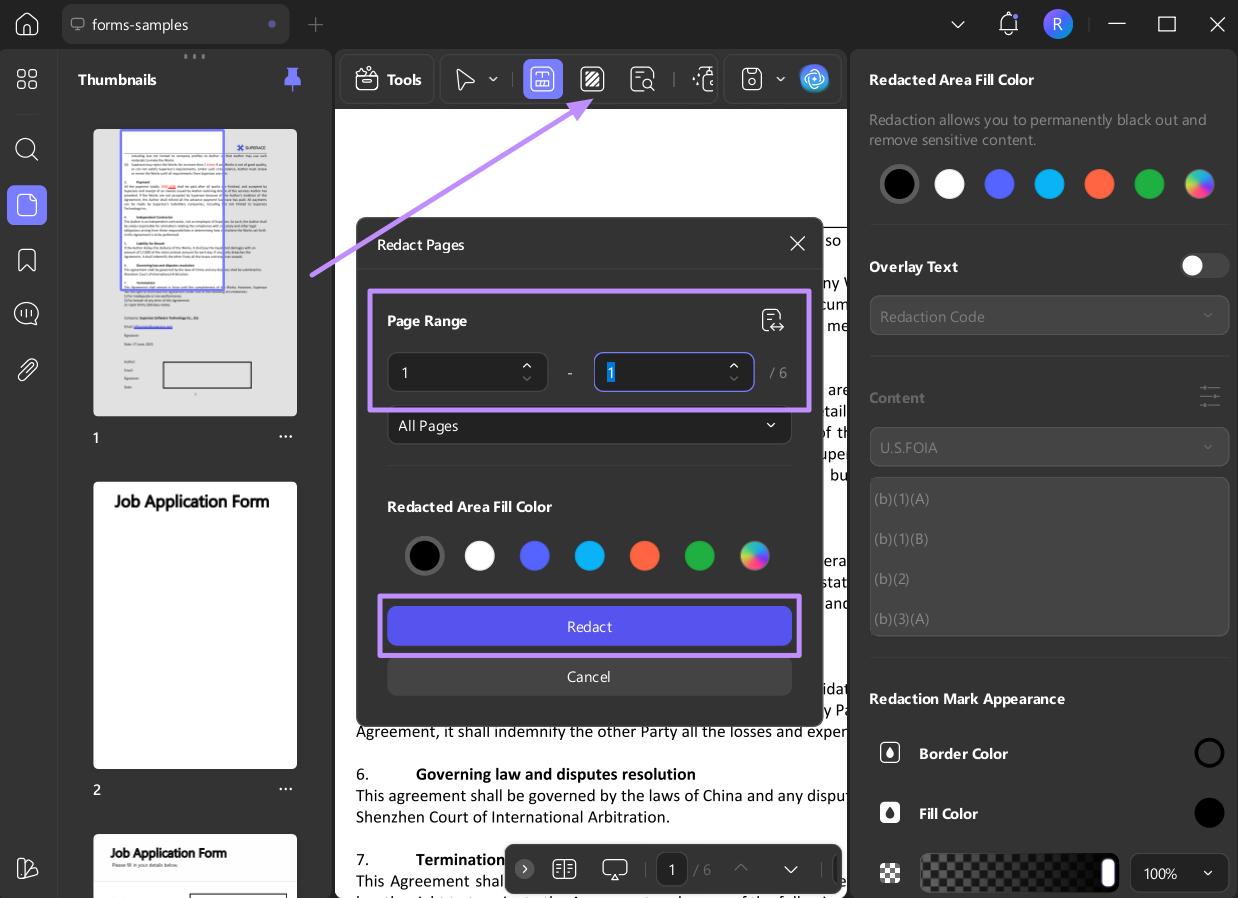The height and width of the screenshot is (898, 1238).
Task: Open the Attachments panel in the left sidebar
Action: click(x=27, y=369)
